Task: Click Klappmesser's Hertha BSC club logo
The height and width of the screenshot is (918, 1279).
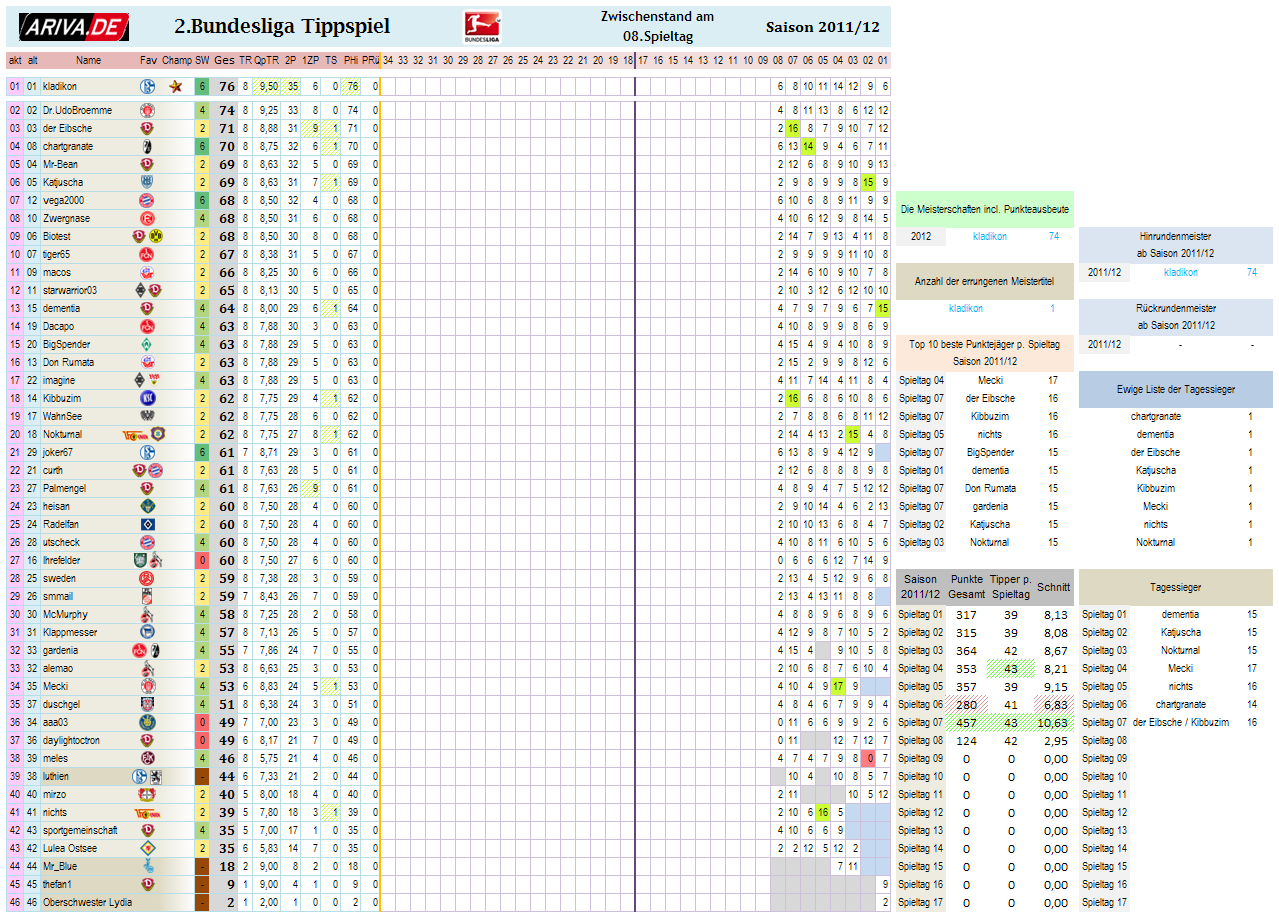Action: pos(147,633)
